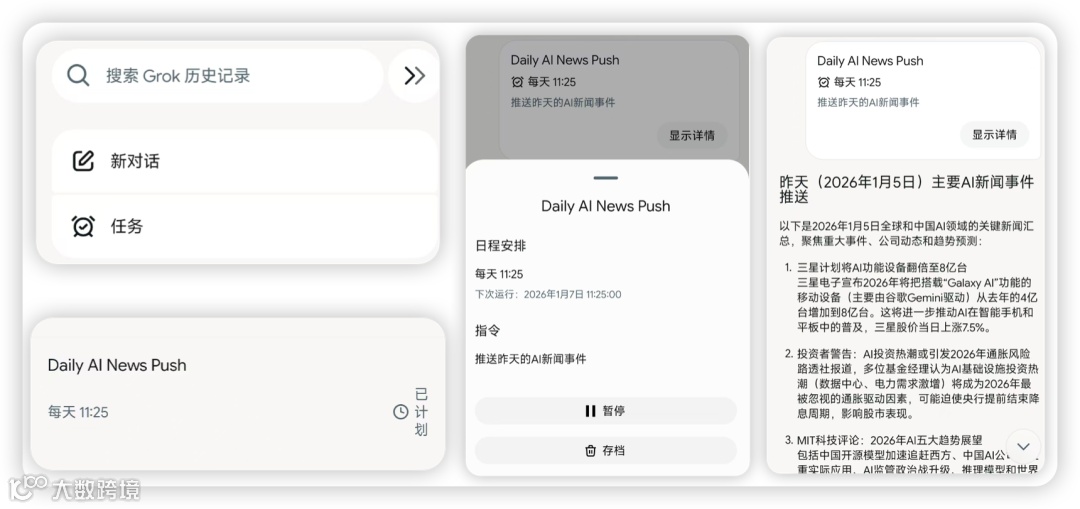Click 显示详情 in the right panel card
The height and width of the screenshot is (509, 1080).
tap(995, 135)
